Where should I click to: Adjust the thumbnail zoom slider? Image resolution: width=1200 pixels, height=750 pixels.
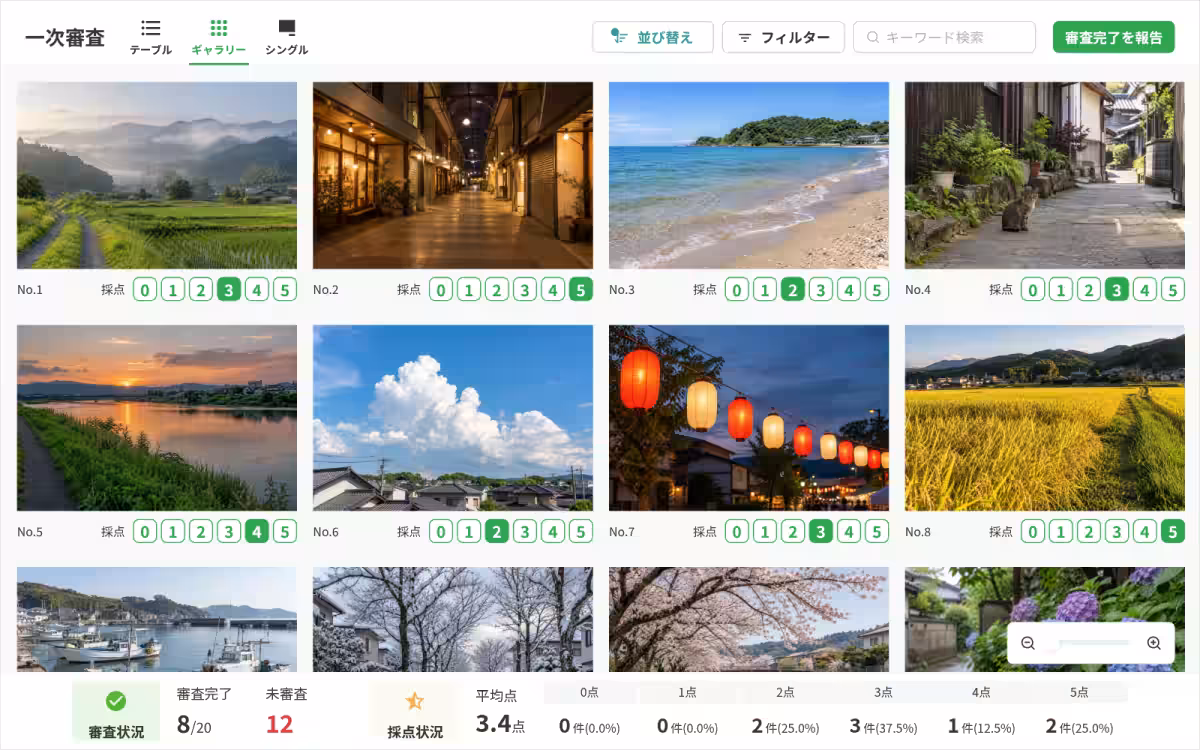tap(1091, 643)
